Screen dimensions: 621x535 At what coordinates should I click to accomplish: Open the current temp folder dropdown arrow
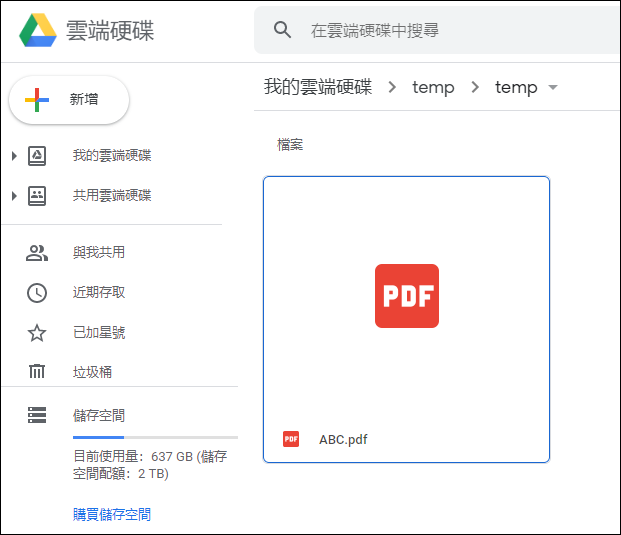click(553, 87)
